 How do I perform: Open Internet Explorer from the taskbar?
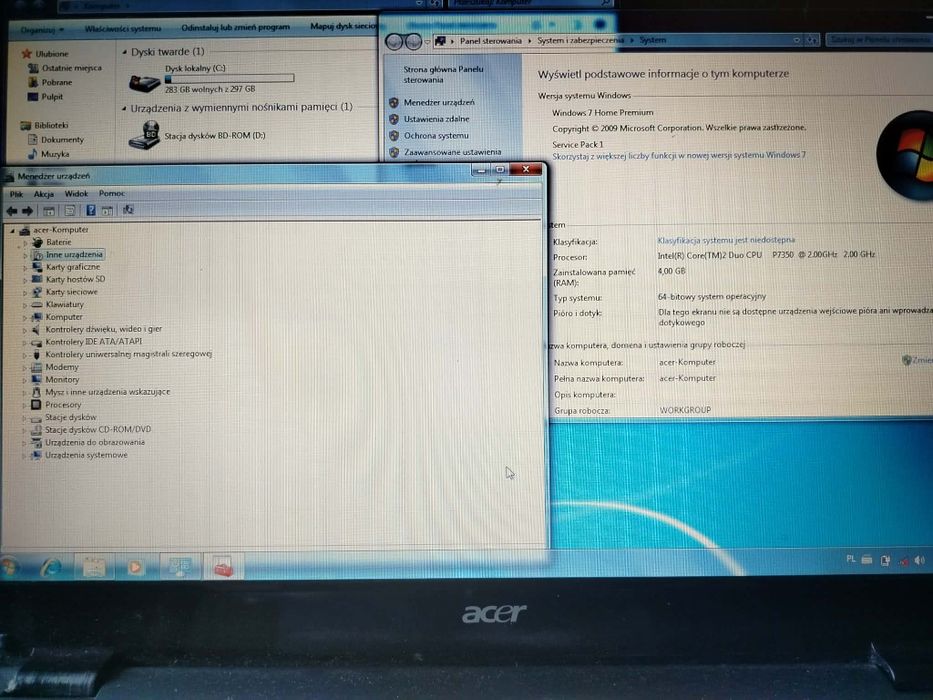tap(51, 567)
